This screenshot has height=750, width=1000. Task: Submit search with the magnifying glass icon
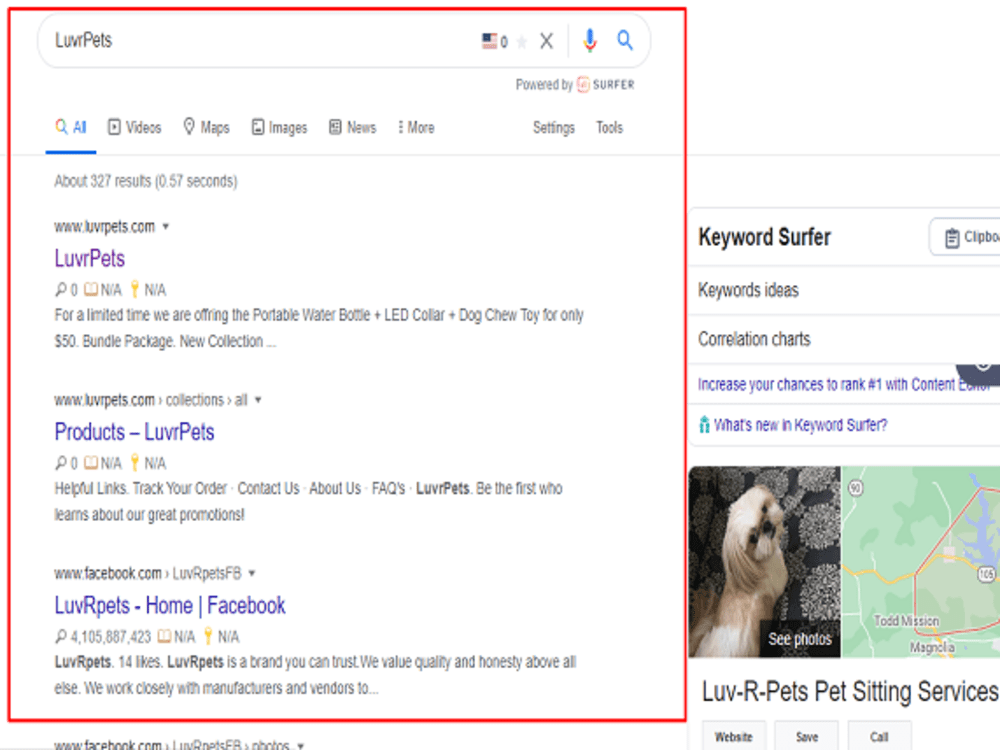click(x=625, y=40)
